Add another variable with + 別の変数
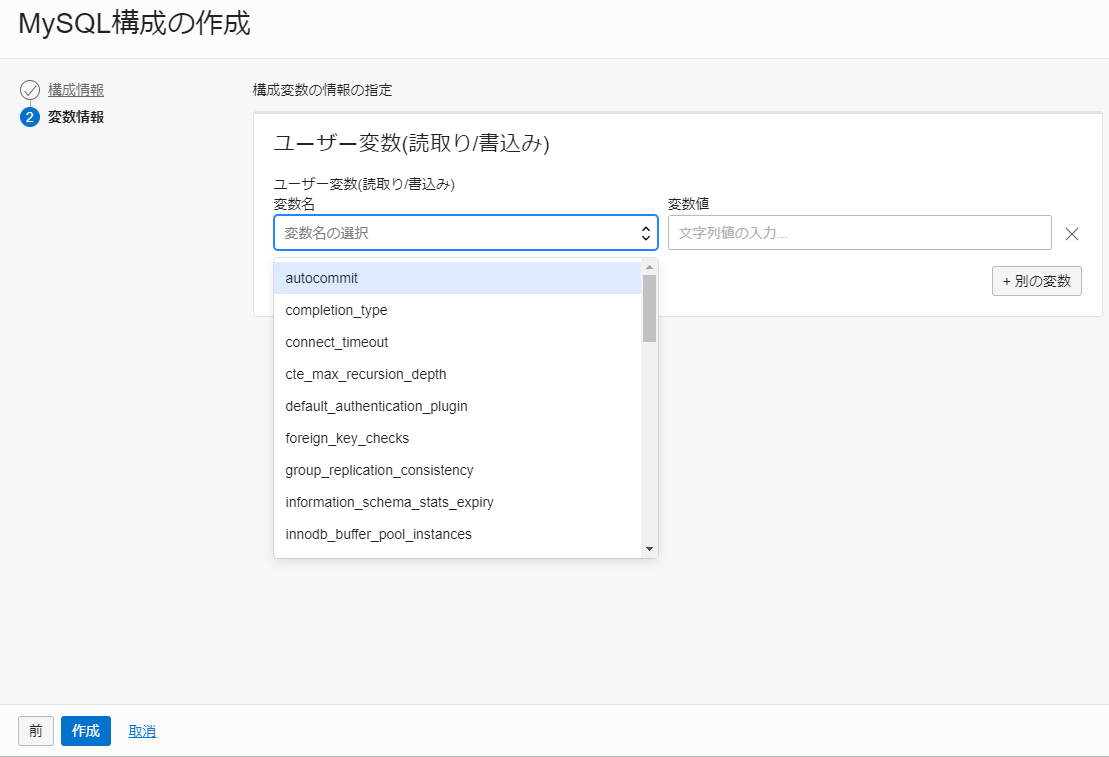1109x757 pixels. pyautogui.click(x=1036, y=281)
